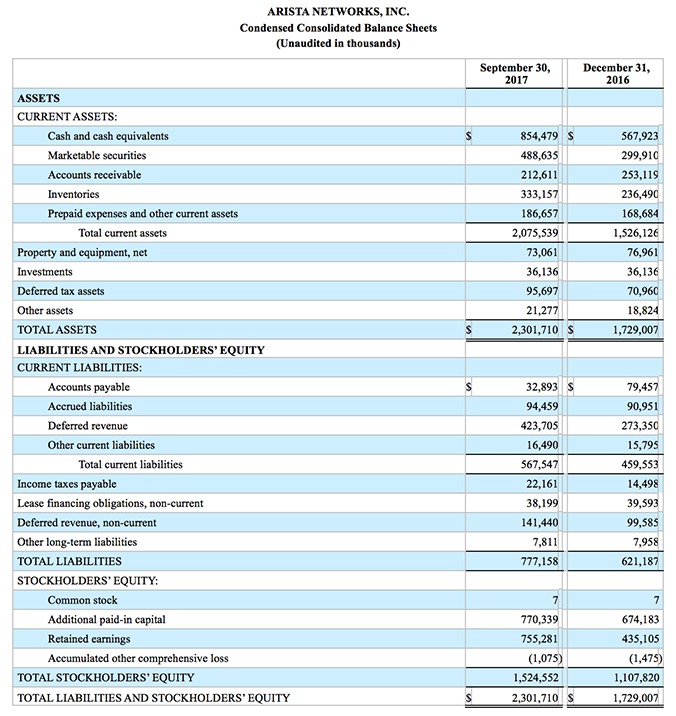
Task: Select non-current deferred revenue value 99,585
Action: pyautogui.click(x=643, y=523)
